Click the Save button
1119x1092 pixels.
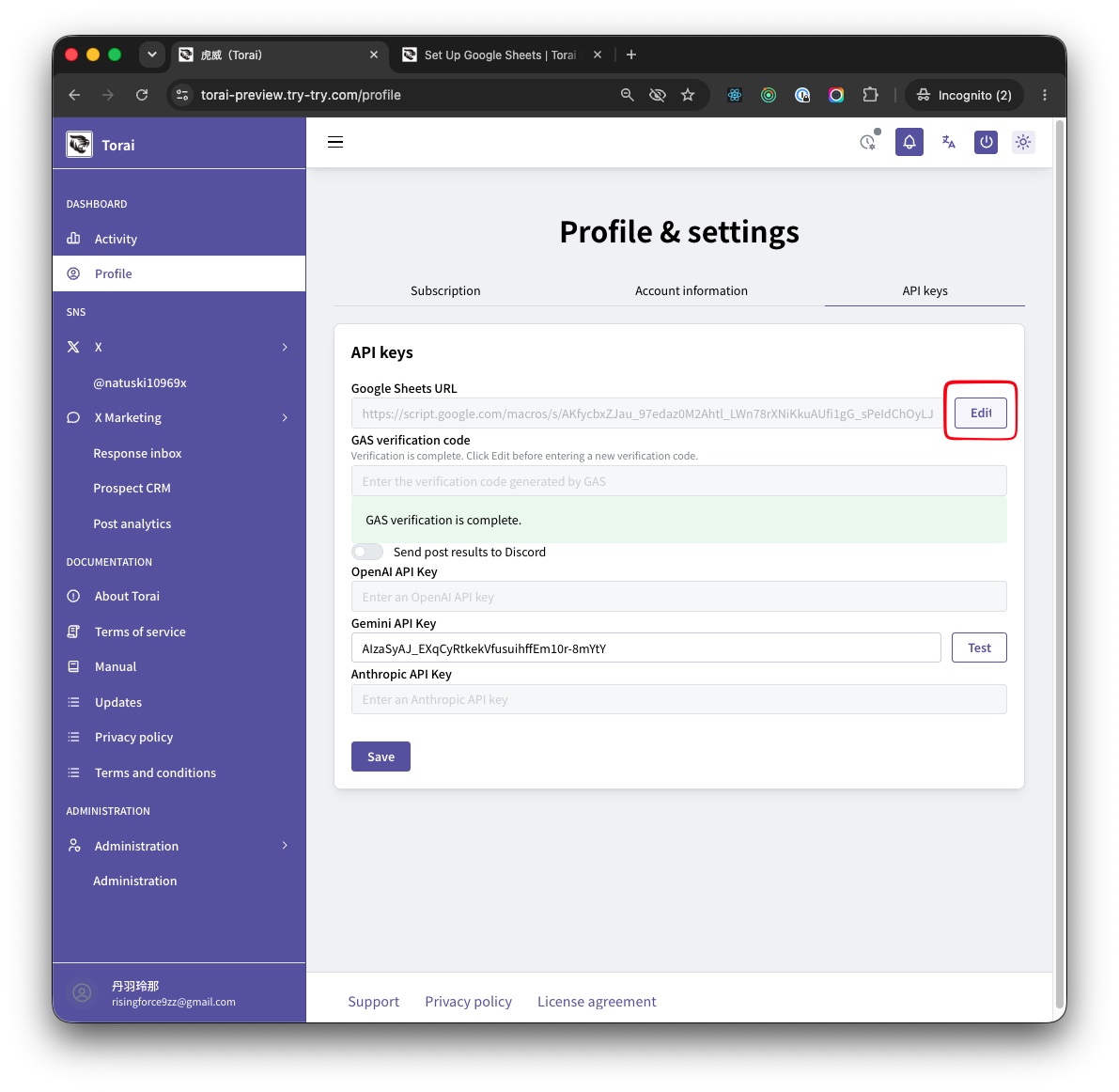click(381, 757)
